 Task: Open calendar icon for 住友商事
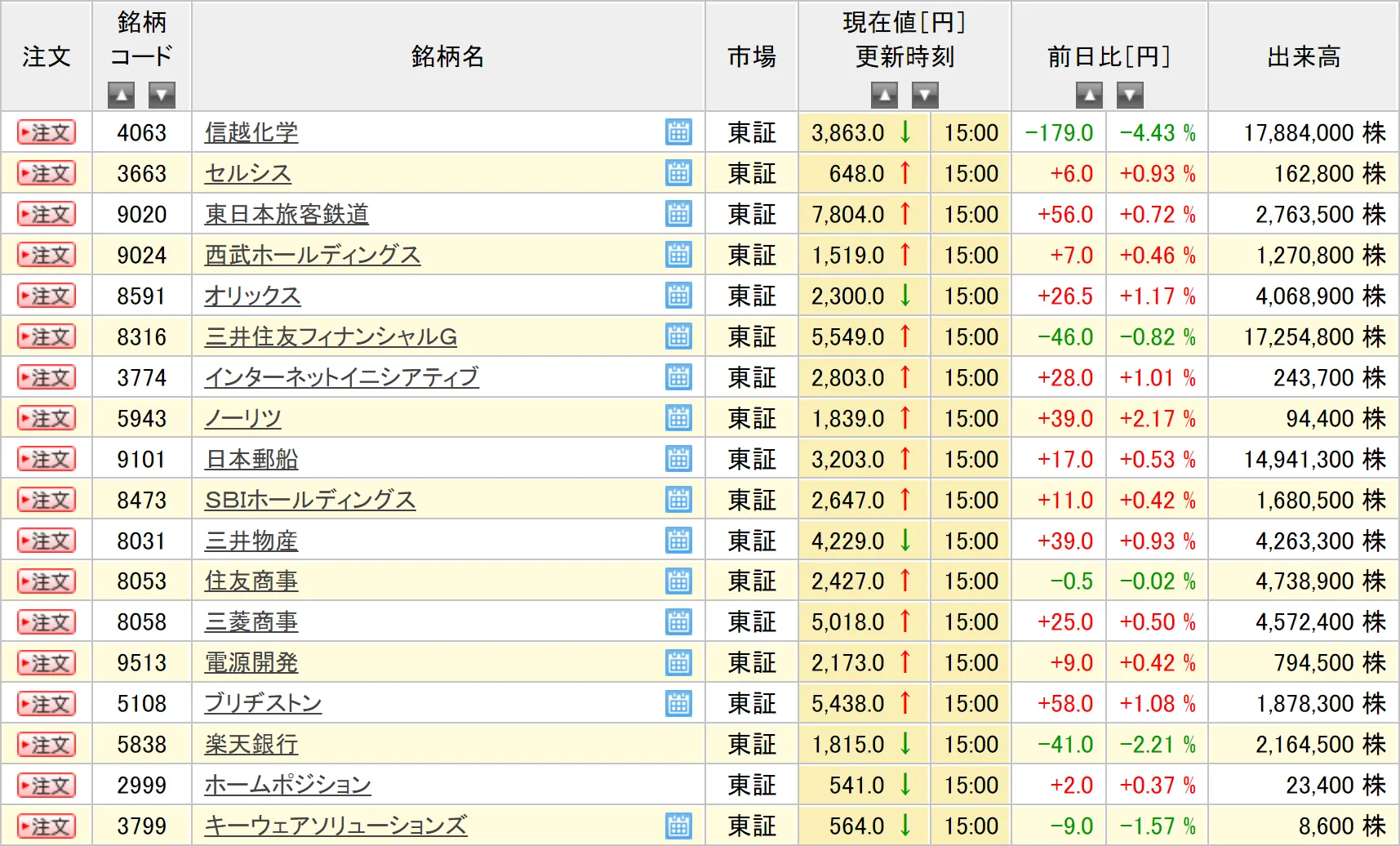tap(678, 581)
